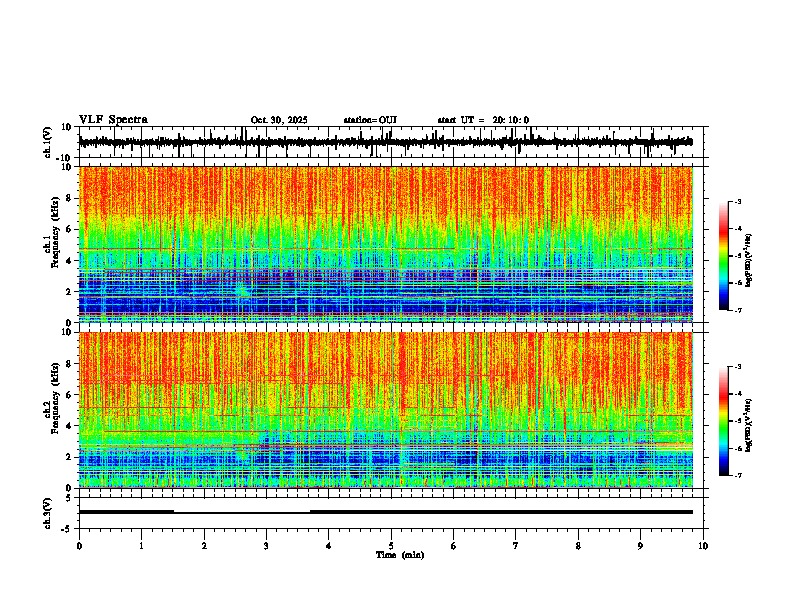
Task: Click time axis tick label "3"
Action: (266, 546)
